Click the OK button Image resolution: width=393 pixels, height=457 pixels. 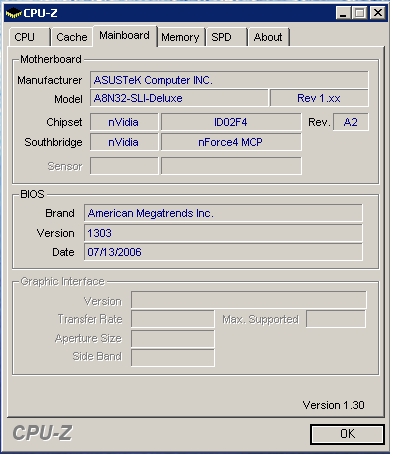click(347, 434)
